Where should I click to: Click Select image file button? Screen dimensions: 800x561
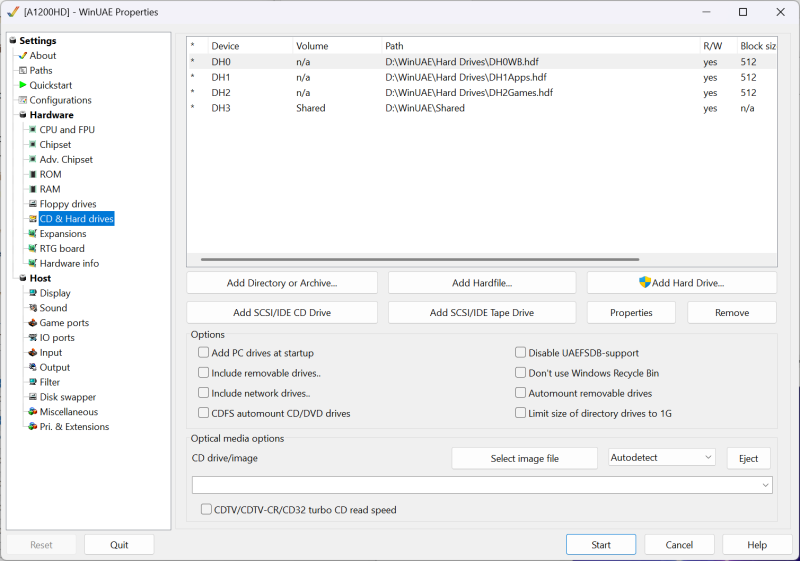point(524,458)
